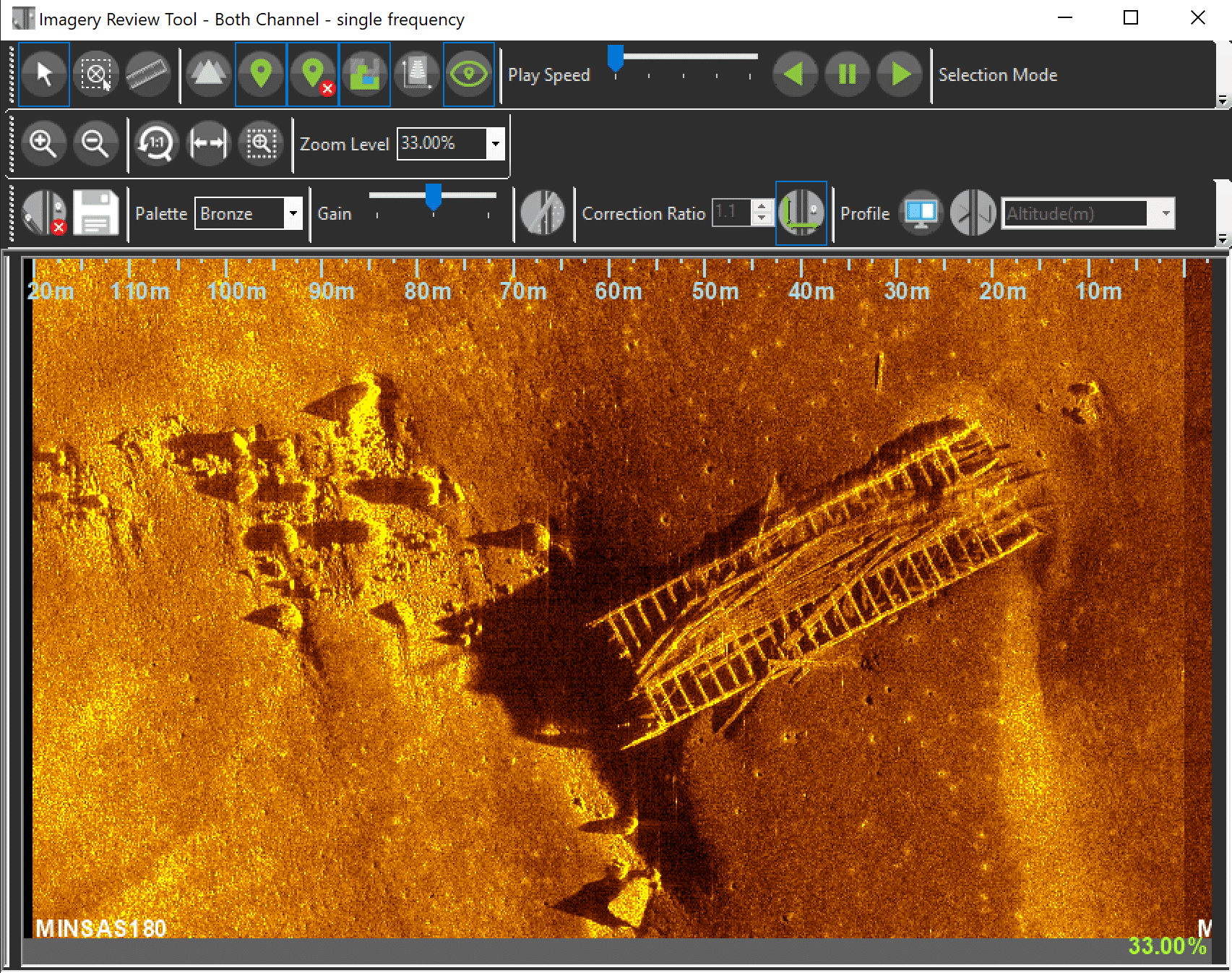Click the play forward button
This screenshot has width=1232, height=973.
900,74
